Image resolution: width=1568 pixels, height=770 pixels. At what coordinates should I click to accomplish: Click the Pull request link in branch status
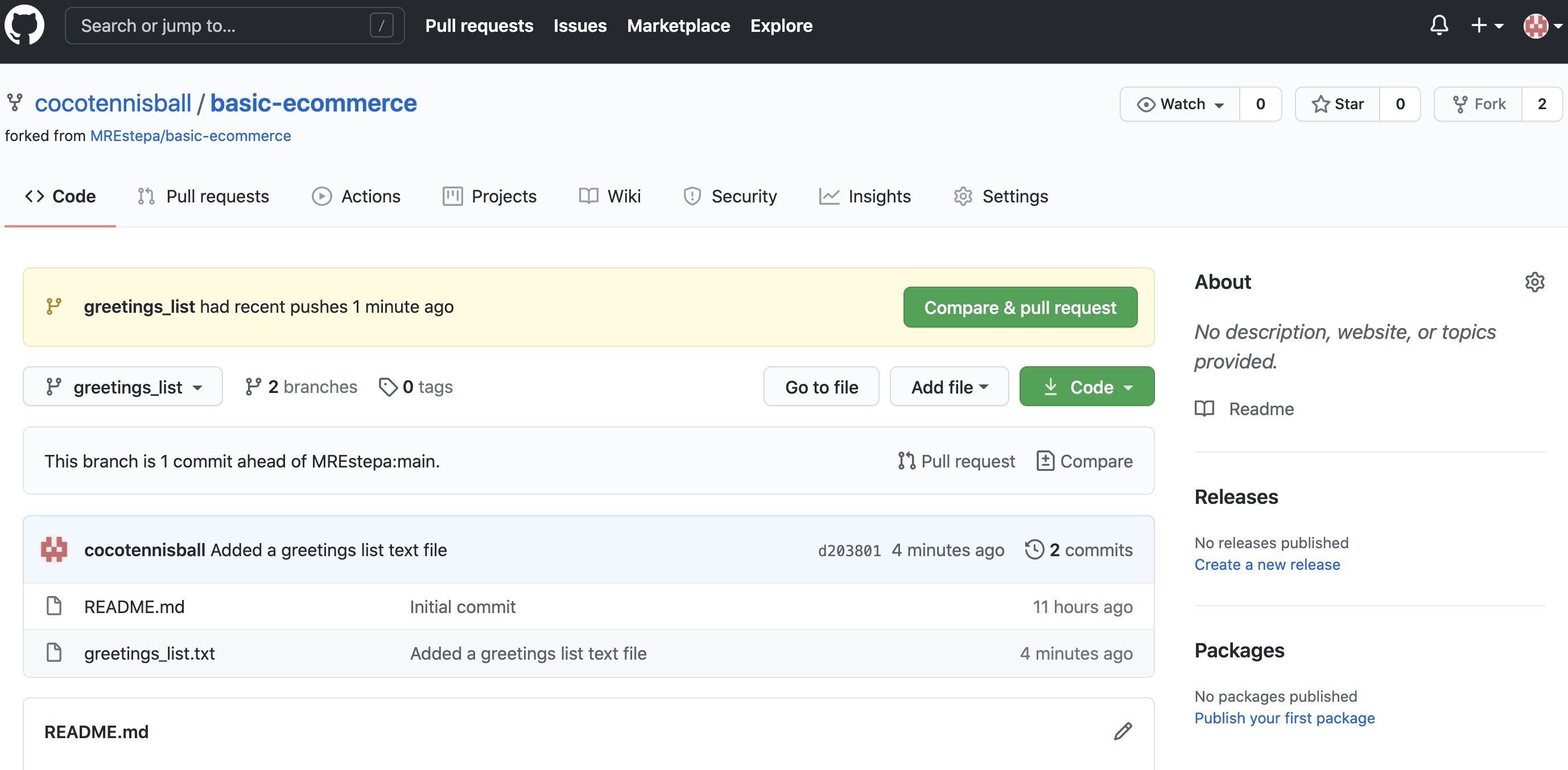point(956,461)
